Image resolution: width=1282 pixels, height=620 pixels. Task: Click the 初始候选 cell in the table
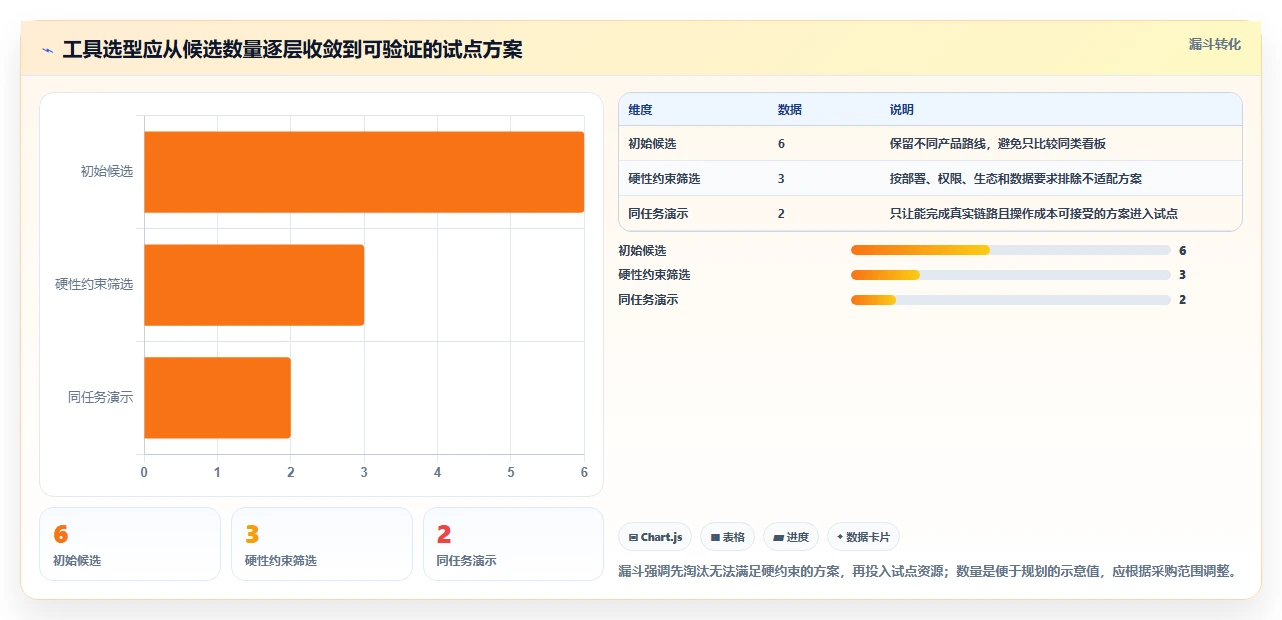pos(652,144)
